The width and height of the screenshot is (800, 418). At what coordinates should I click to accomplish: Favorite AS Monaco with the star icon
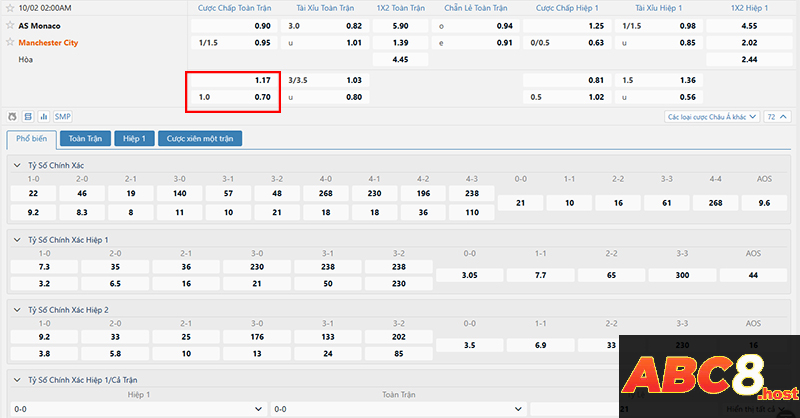[x=11, y=25]
